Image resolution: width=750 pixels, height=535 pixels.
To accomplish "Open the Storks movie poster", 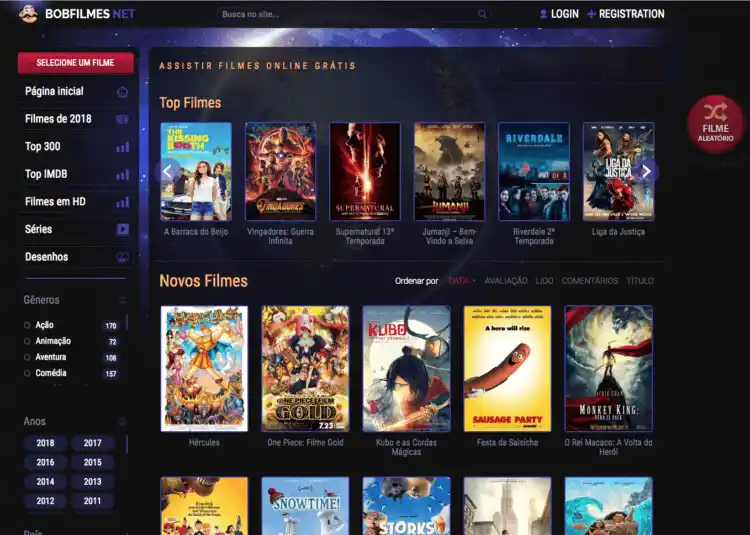I will (x=407, y=506).
